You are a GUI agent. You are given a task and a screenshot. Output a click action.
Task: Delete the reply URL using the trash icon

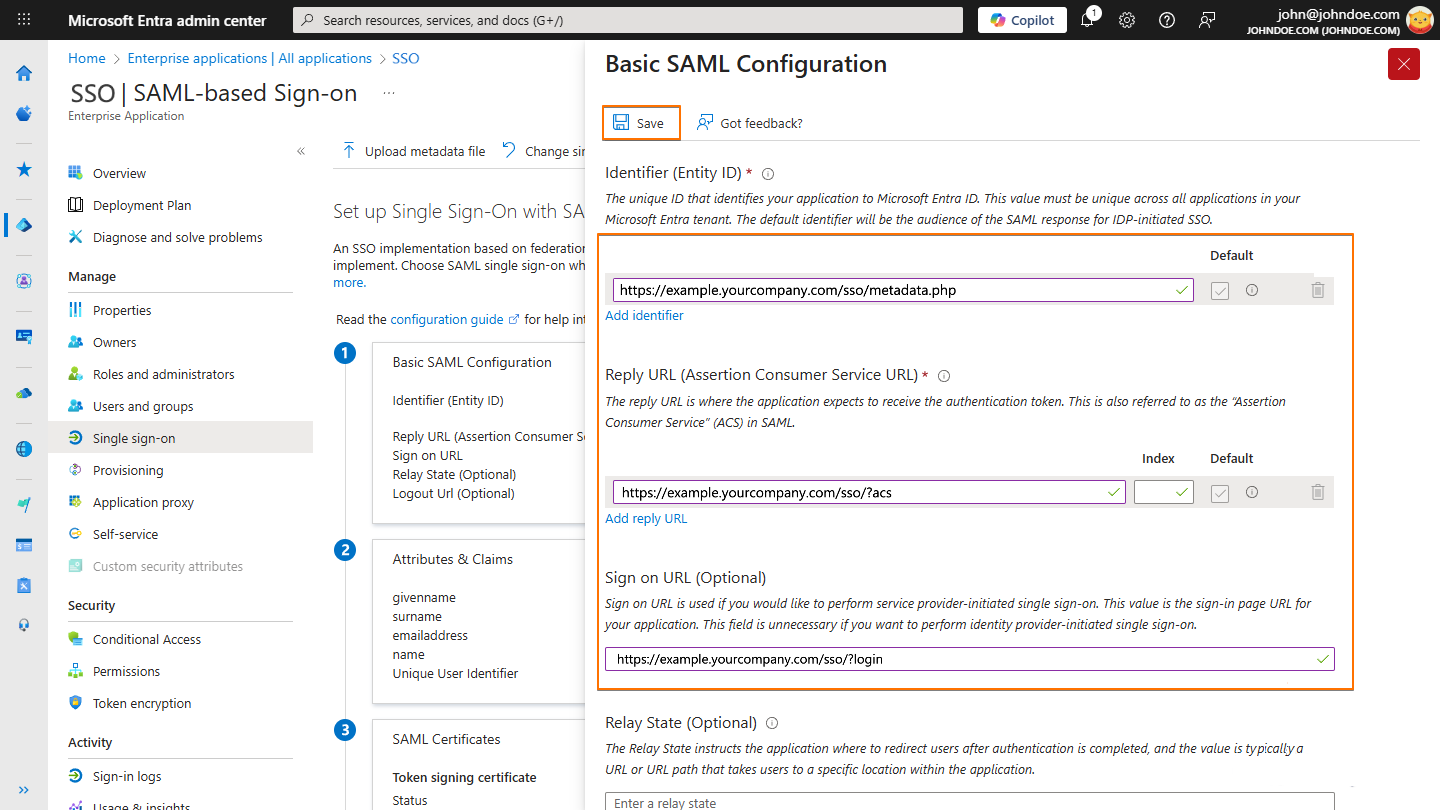click(1318, 492)
